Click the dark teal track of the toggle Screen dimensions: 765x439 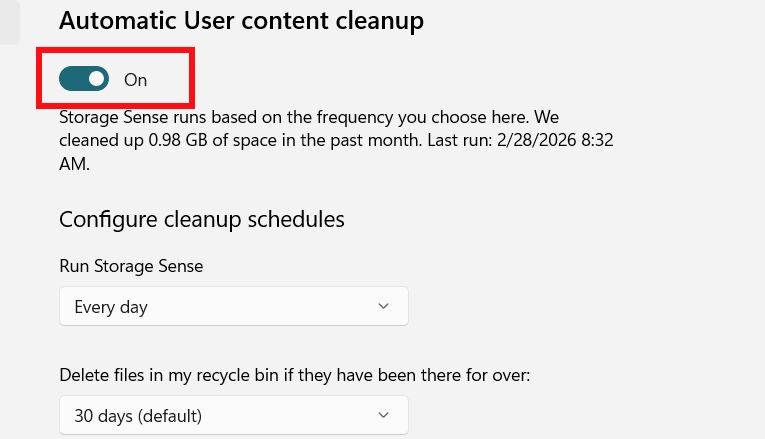click(x=72, y=78)
